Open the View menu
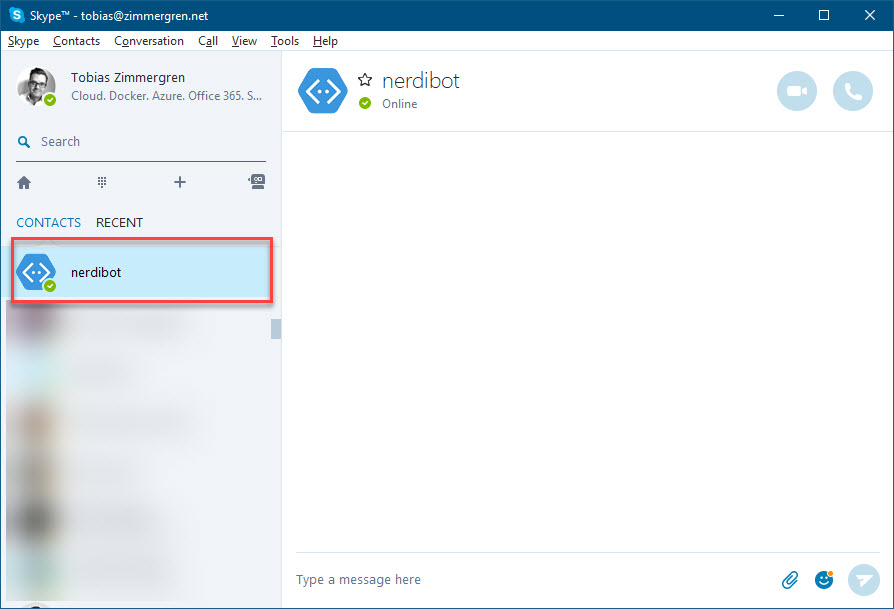 pos(244,41)
